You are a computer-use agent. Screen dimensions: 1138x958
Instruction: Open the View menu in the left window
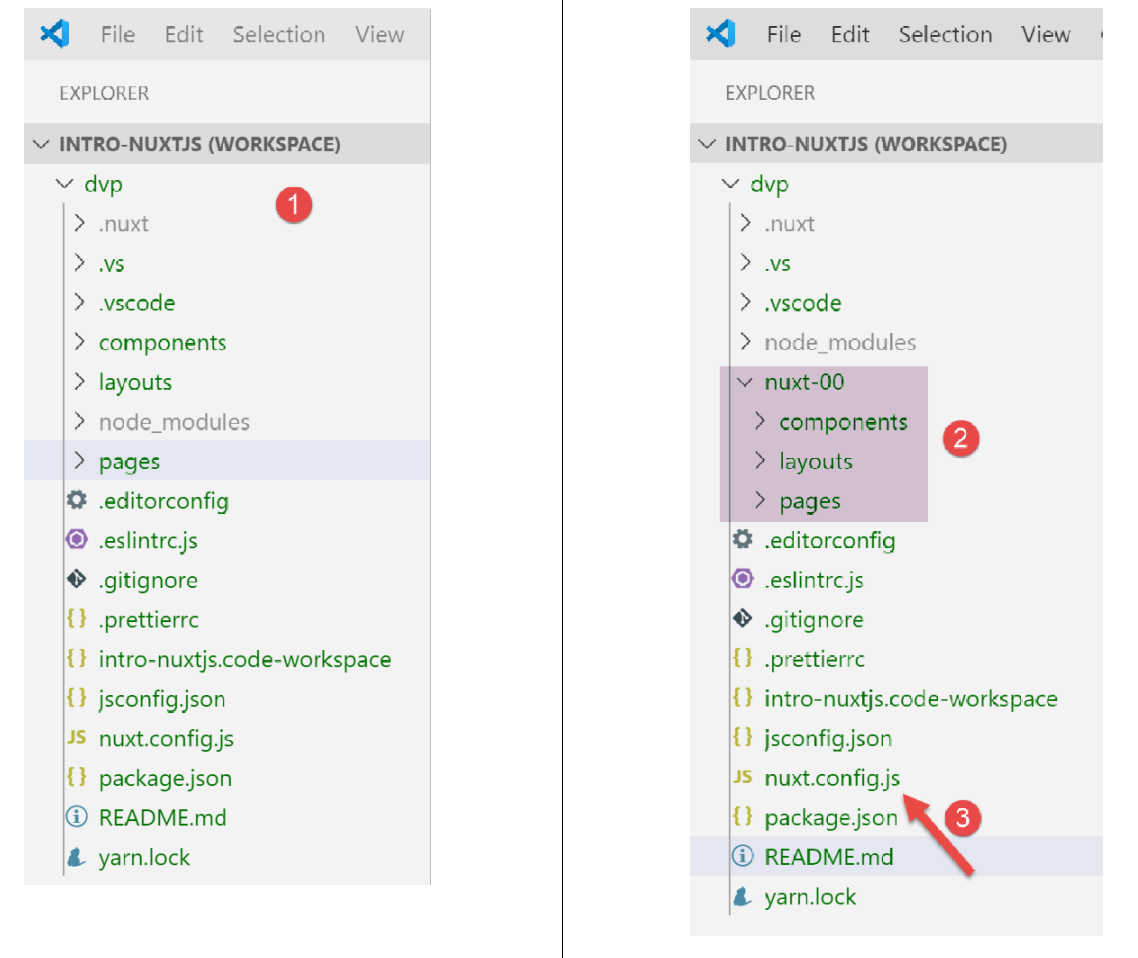(379, 34)
